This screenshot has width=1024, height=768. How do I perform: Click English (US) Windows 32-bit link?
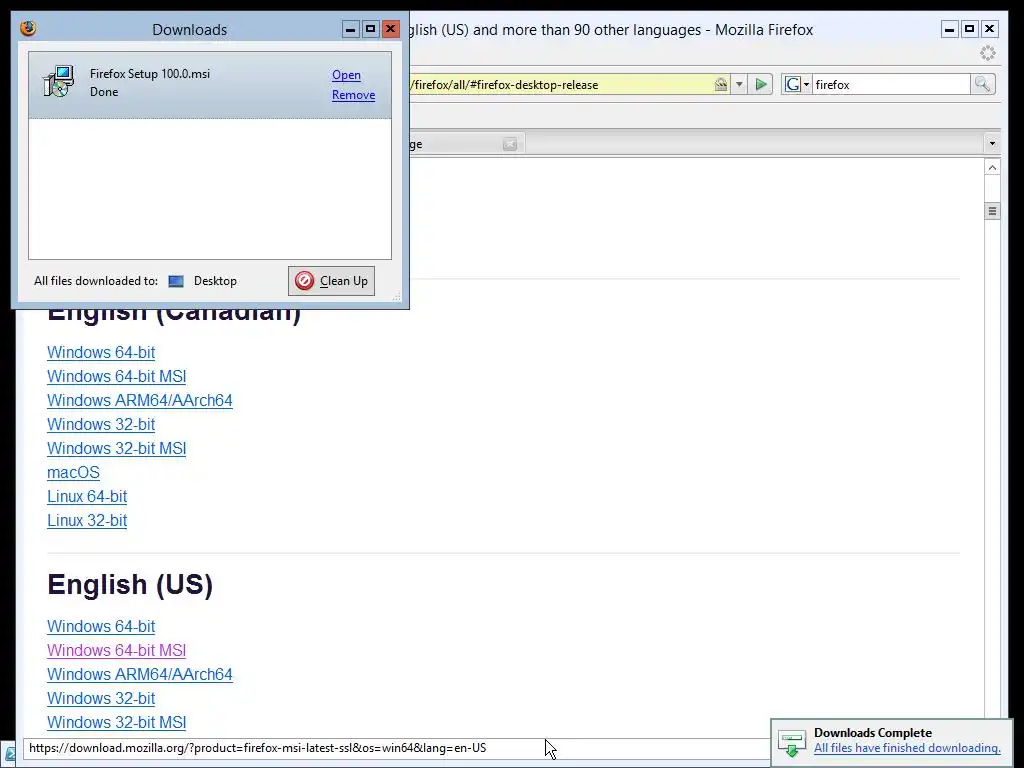[x=101, y=698]
